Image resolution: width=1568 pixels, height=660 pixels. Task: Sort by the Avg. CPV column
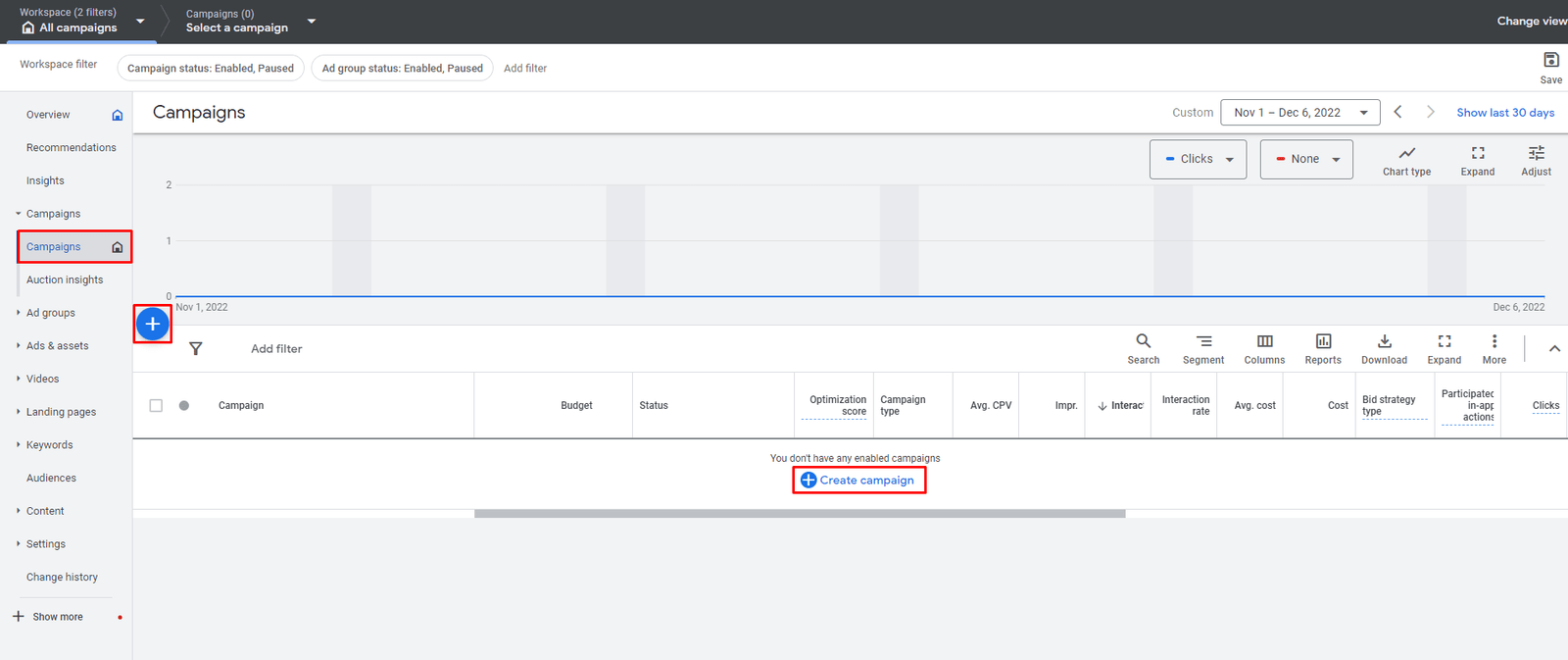point(991,405)
